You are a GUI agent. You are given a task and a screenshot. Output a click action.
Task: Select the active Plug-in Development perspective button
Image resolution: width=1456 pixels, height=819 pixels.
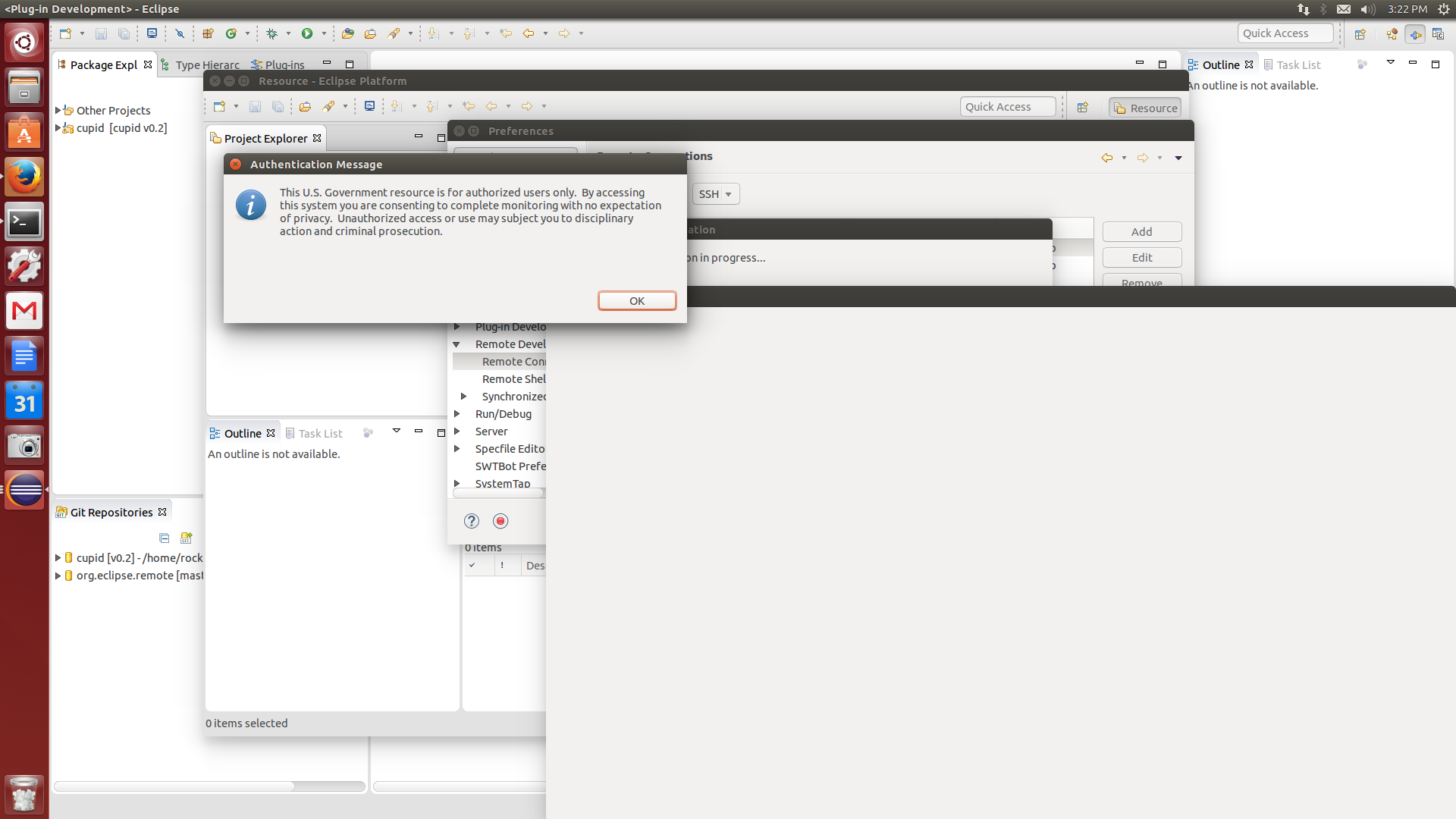coord(1415,34)
